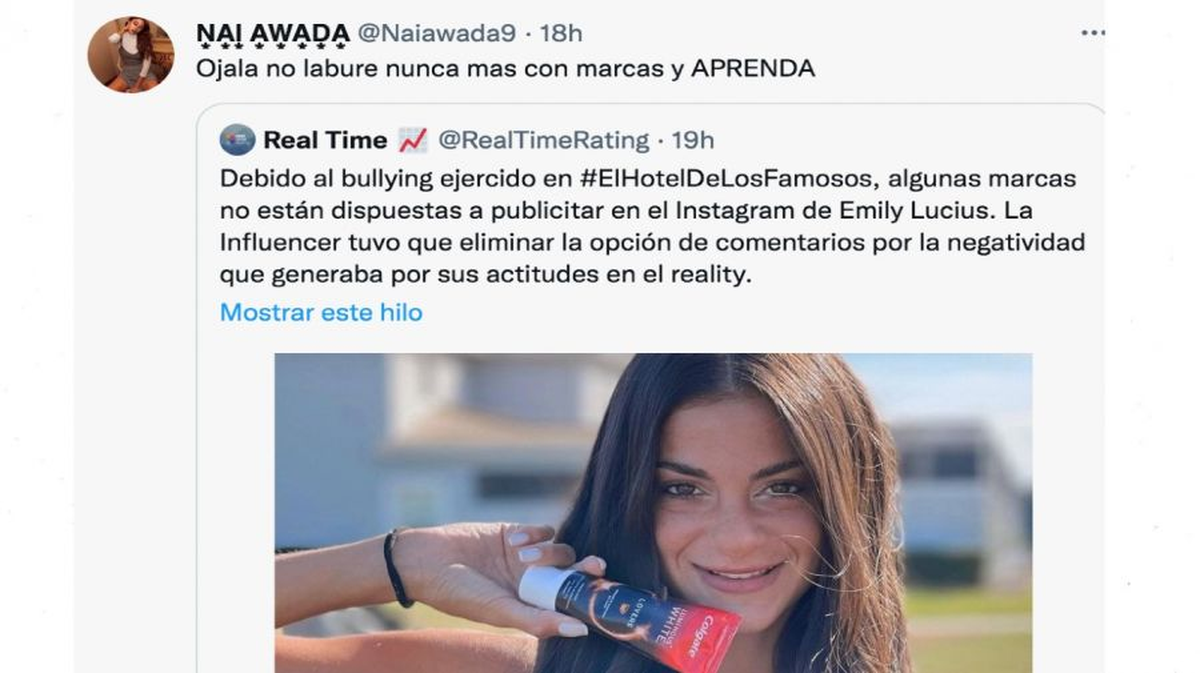1200x673 pixels.
Task: Click the 18h tweet timestamp
Action: [x=561, y=33]
